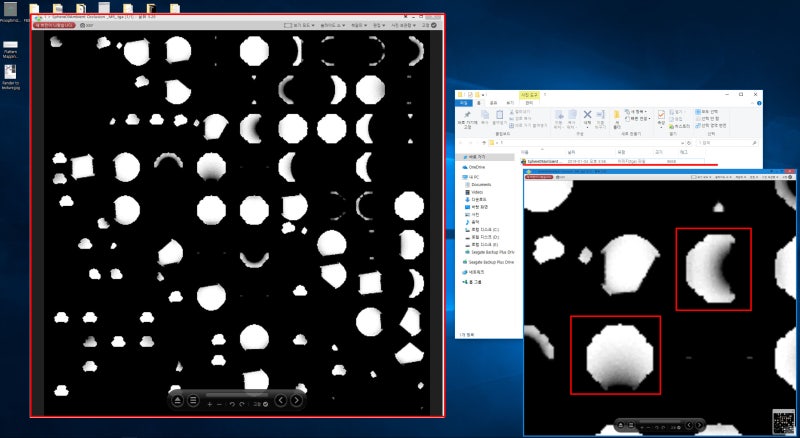Go to next image in small viewer
800x438 pixels.
click(x=699, y=425)
